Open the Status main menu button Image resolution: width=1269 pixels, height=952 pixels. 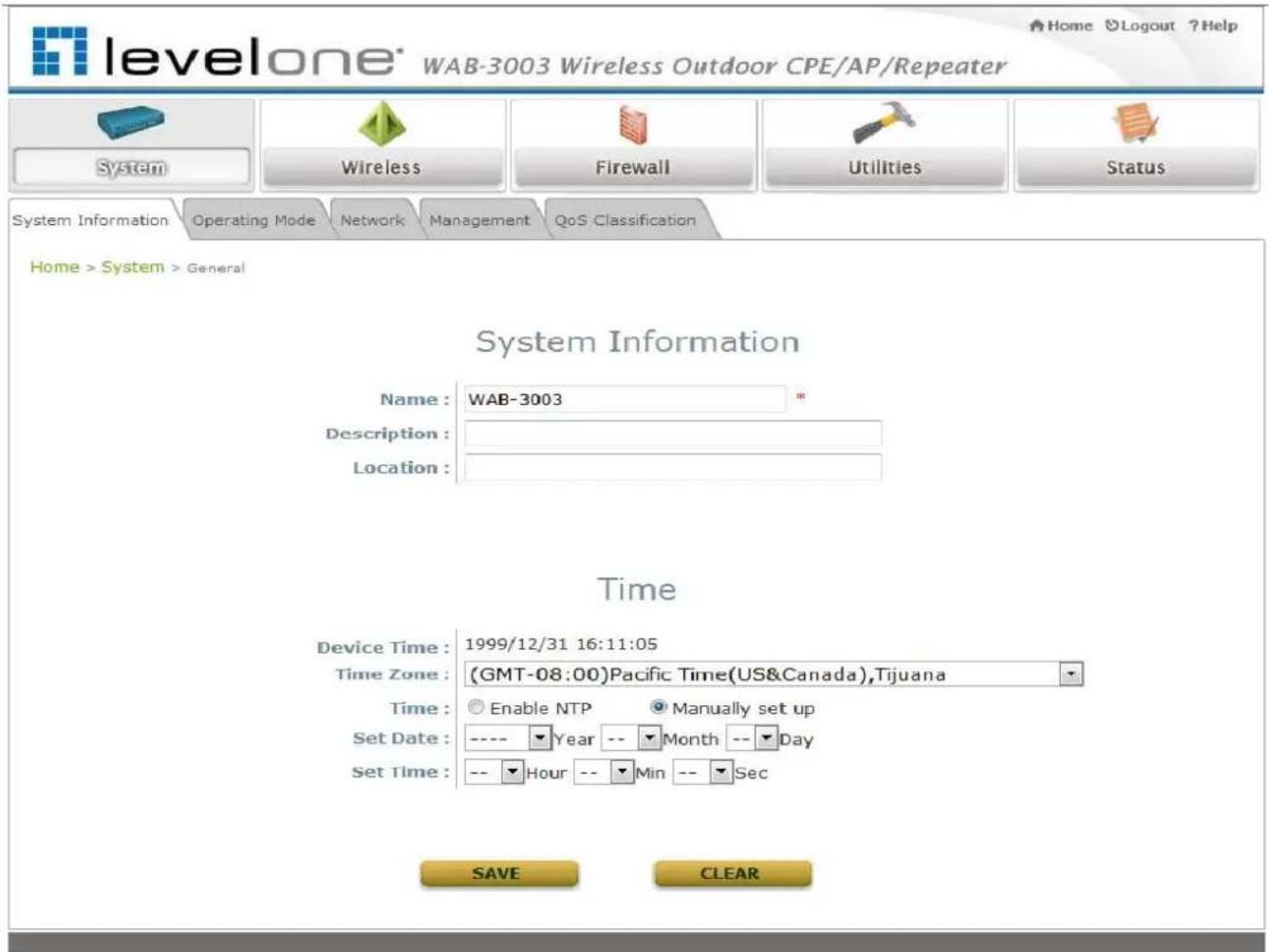[1136, 167]
